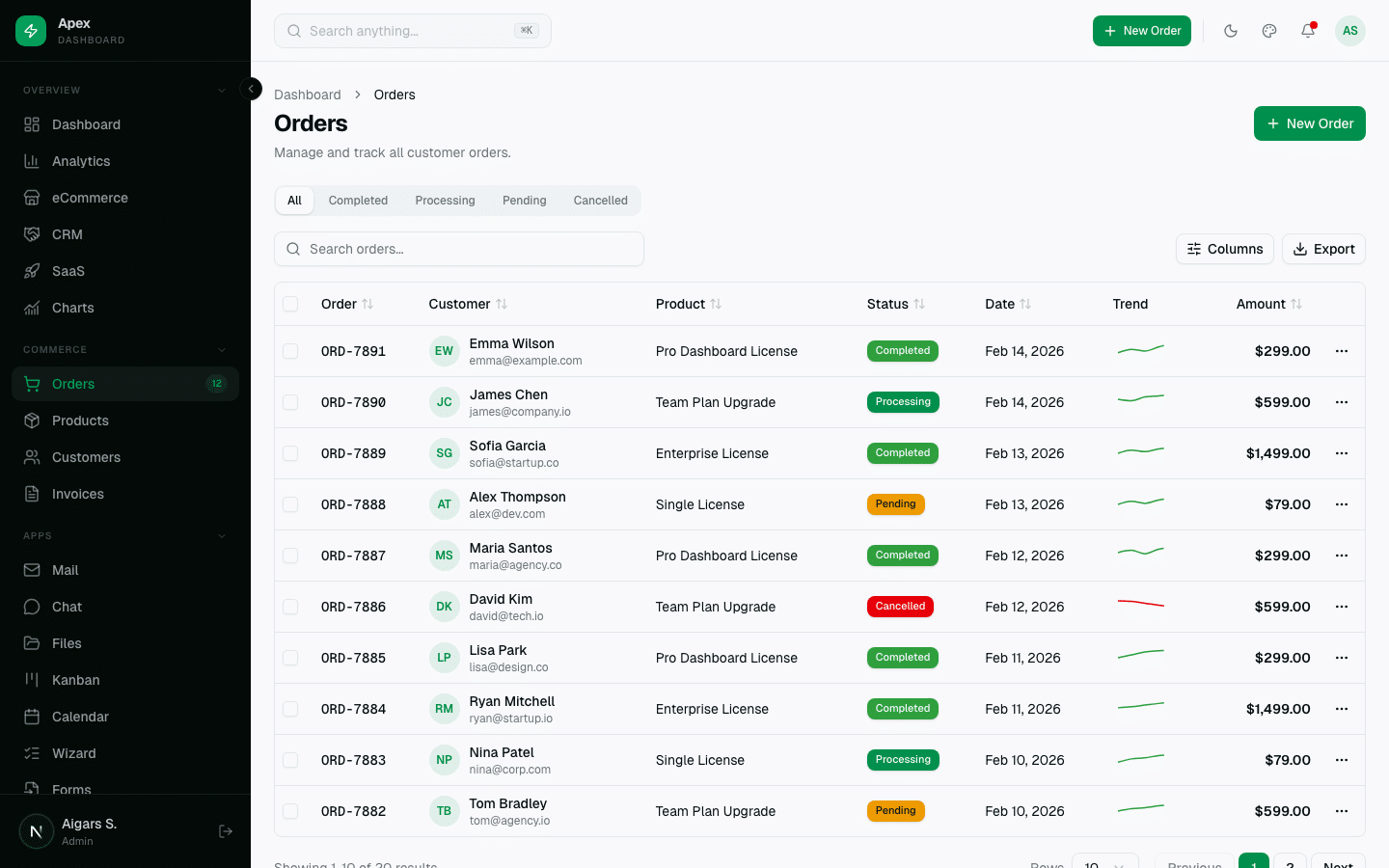Select the Processing status tab
The width and height of the screenshot is (1389, 868).
[445, 200]
